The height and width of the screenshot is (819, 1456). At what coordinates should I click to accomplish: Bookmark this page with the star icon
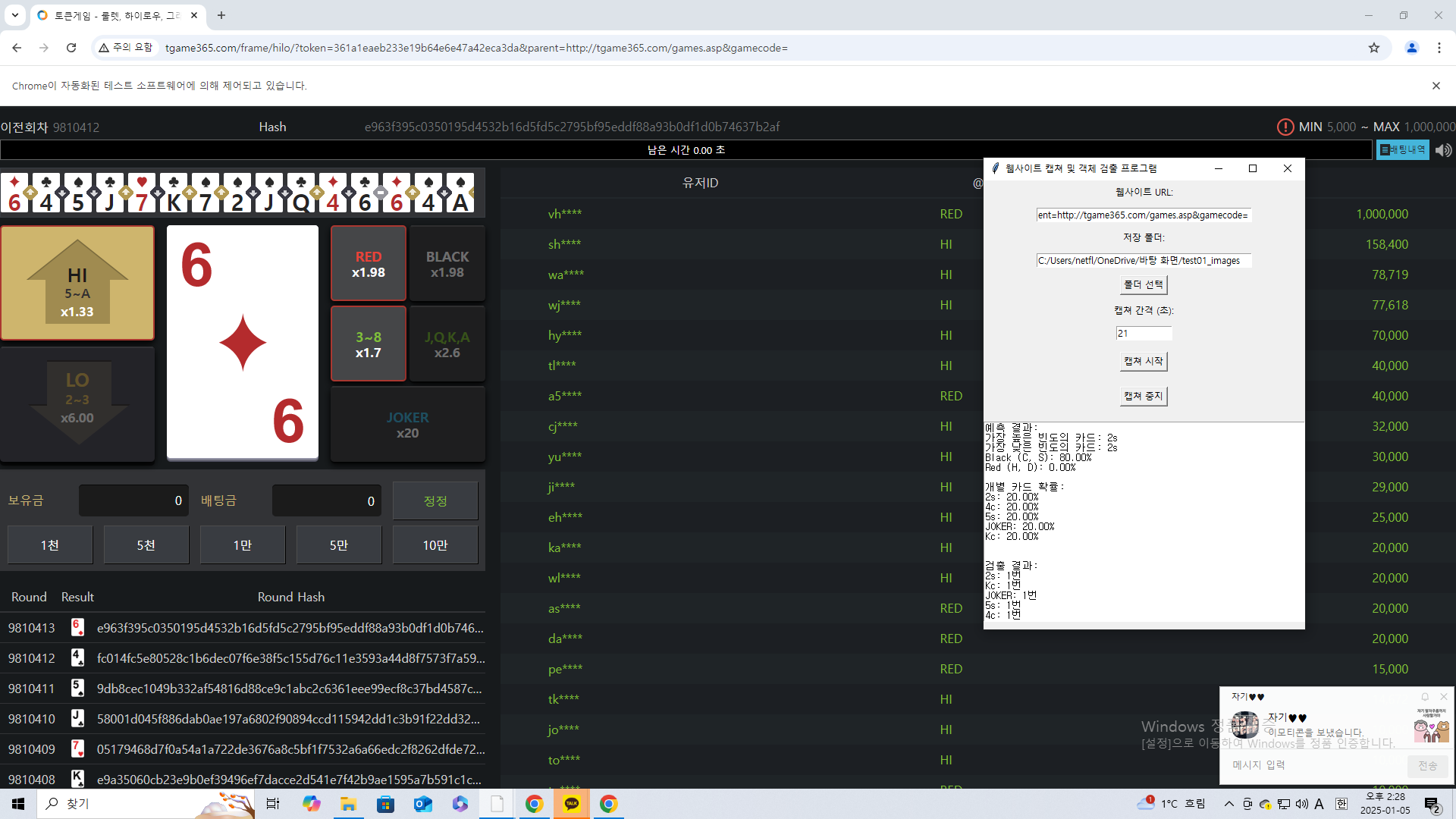[x=1374, y=48]
